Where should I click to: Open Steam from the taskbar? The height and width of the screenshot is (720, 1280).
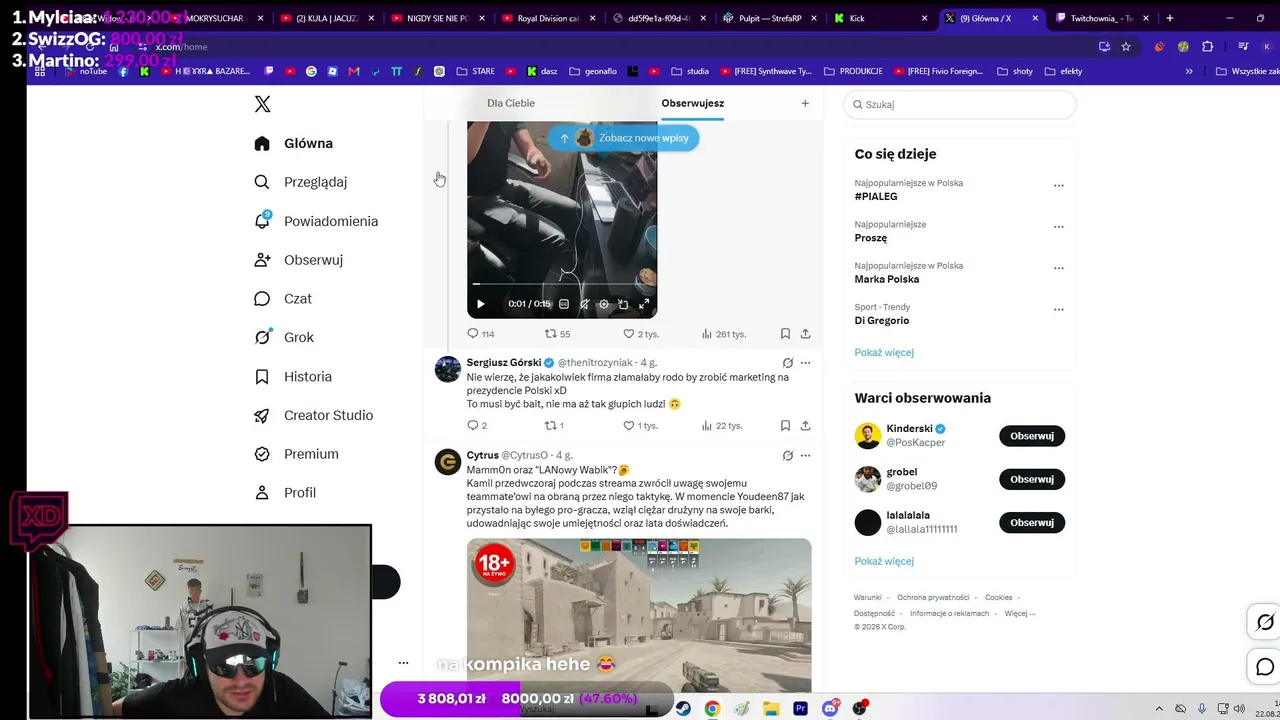682,709
